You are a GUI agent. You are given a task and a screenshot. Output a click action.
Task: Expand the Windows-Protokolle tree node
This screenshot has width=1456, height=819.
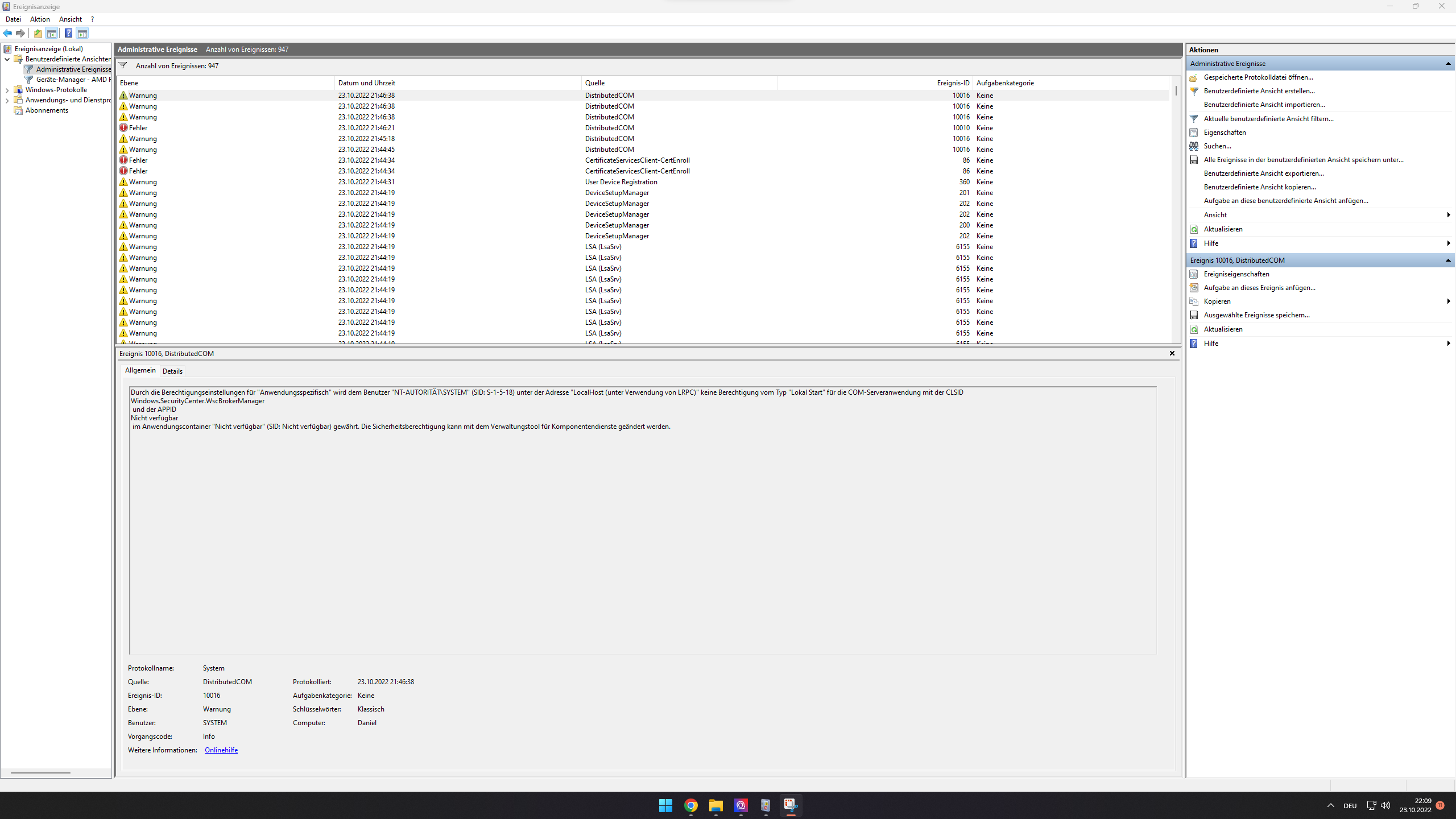[7, 90]
